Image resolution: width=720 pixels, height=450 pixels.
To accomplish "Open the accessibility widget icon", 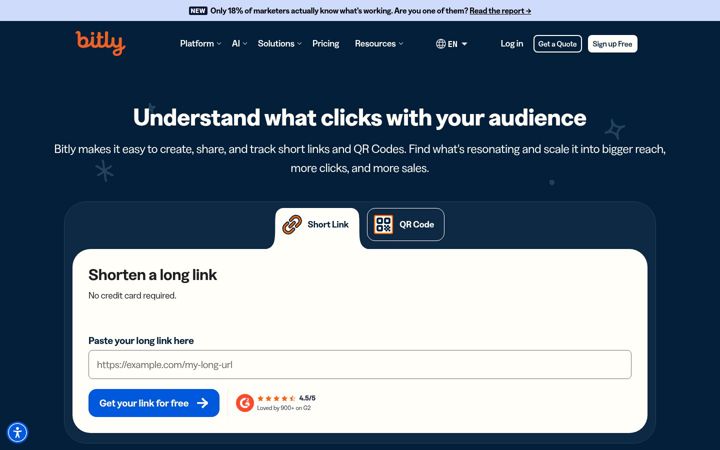I will pos(17,433).
